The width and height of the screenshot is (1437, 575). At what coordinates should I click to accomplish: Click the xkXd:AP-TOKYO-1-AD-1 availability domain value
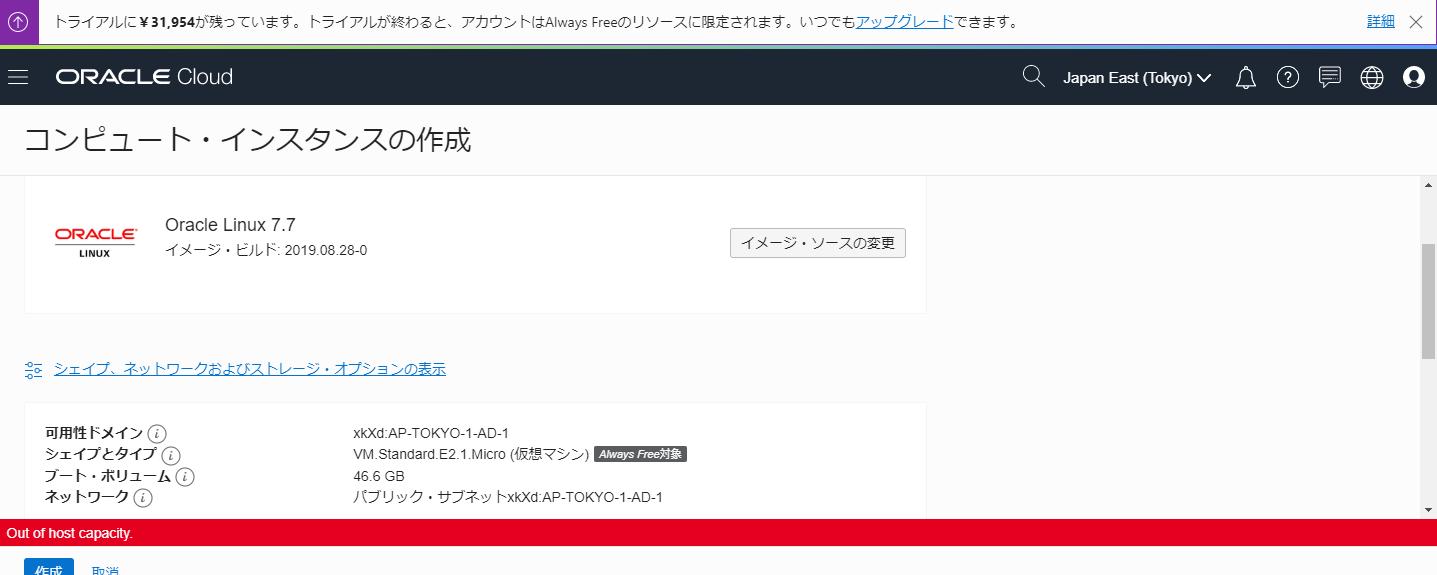pyautogui.click(x=431, y=434)
